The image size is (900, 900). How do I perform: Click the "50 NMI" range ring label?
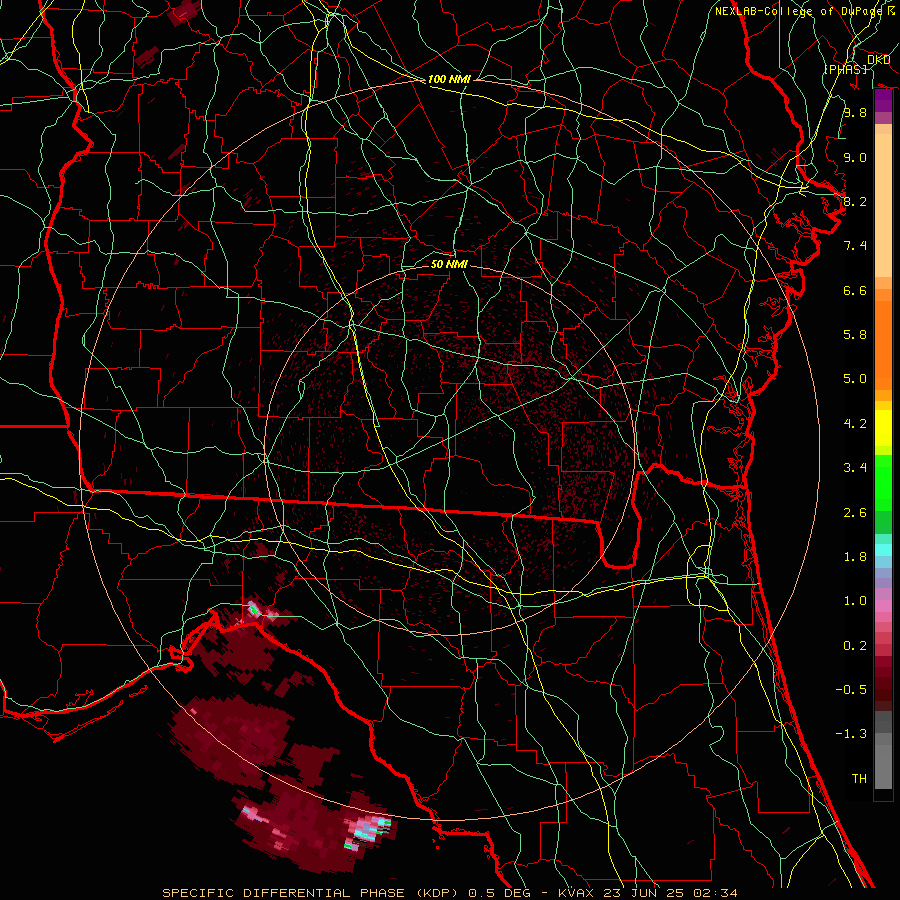(449, 264)
